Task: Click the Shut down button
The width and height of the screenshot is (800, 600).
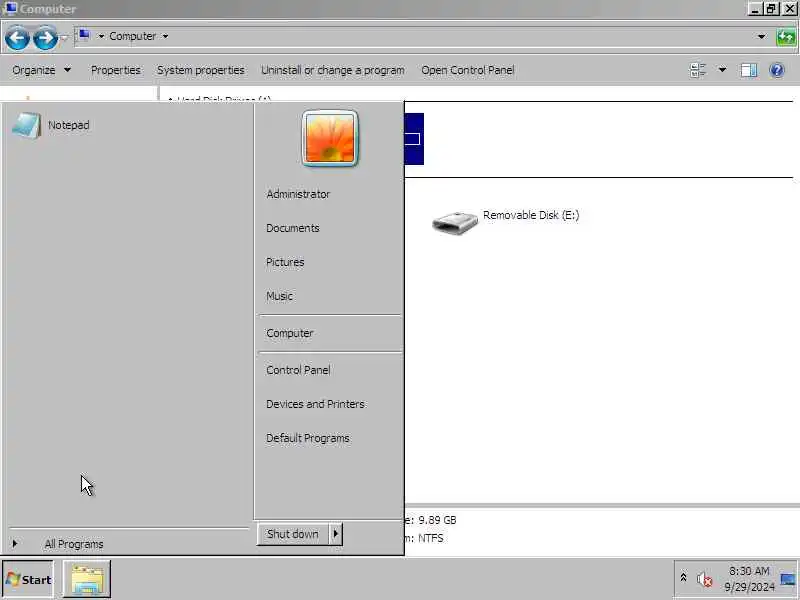Action: click(x=293, y=534)
